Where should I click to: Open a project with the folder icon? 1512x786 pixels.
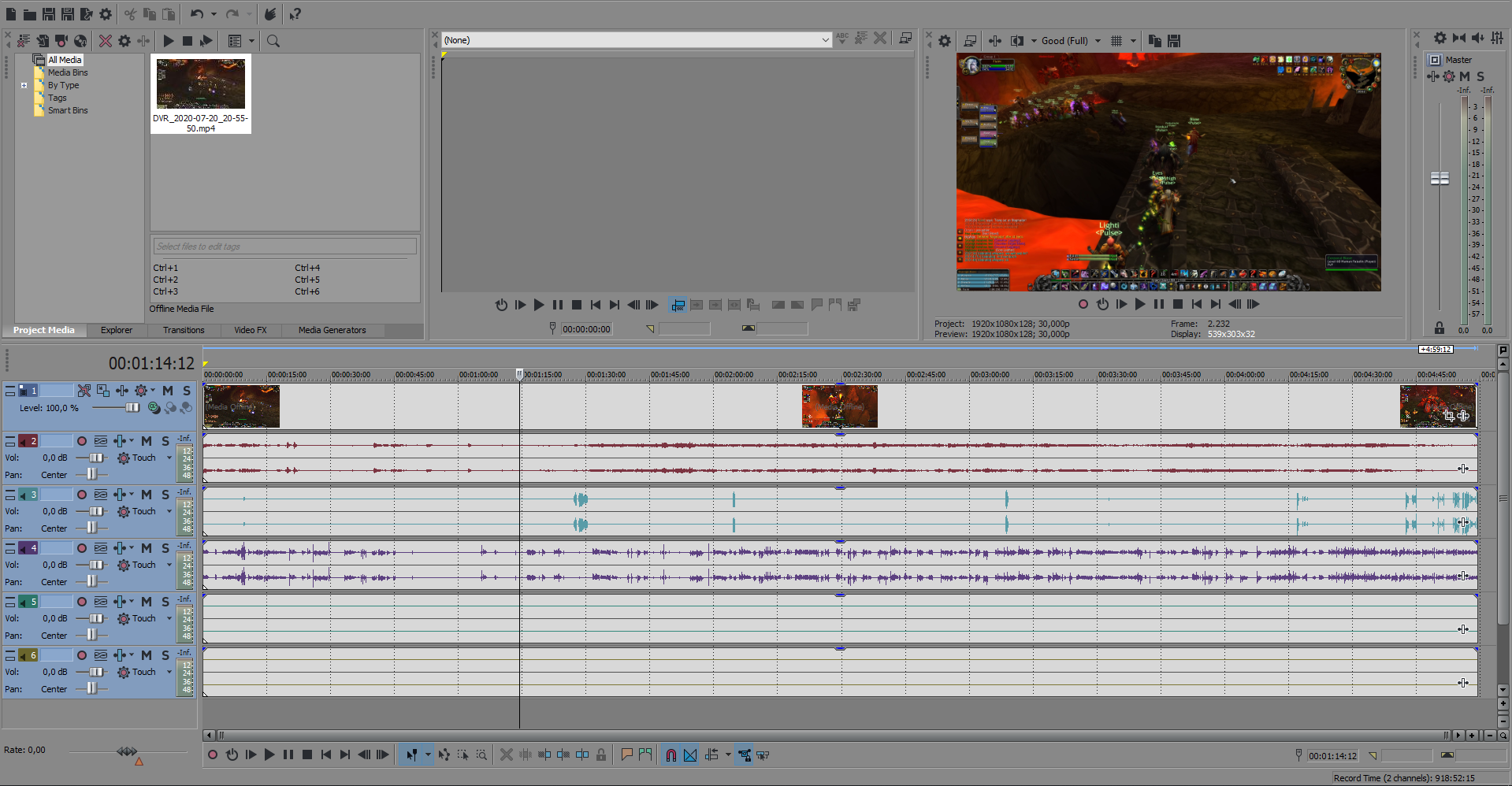[x=30, y=14]
